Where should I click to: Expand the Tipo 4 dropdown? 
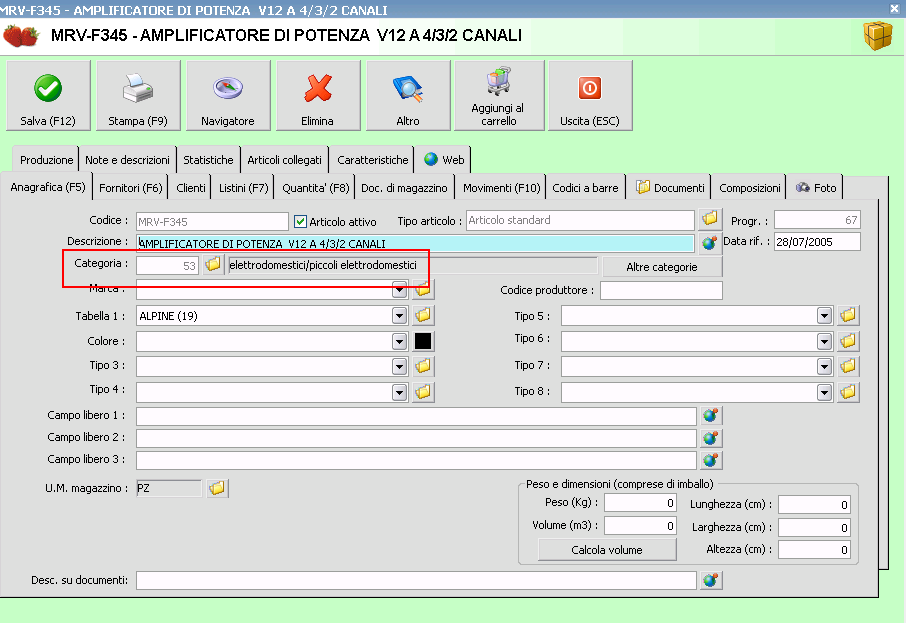pos(399,392)
